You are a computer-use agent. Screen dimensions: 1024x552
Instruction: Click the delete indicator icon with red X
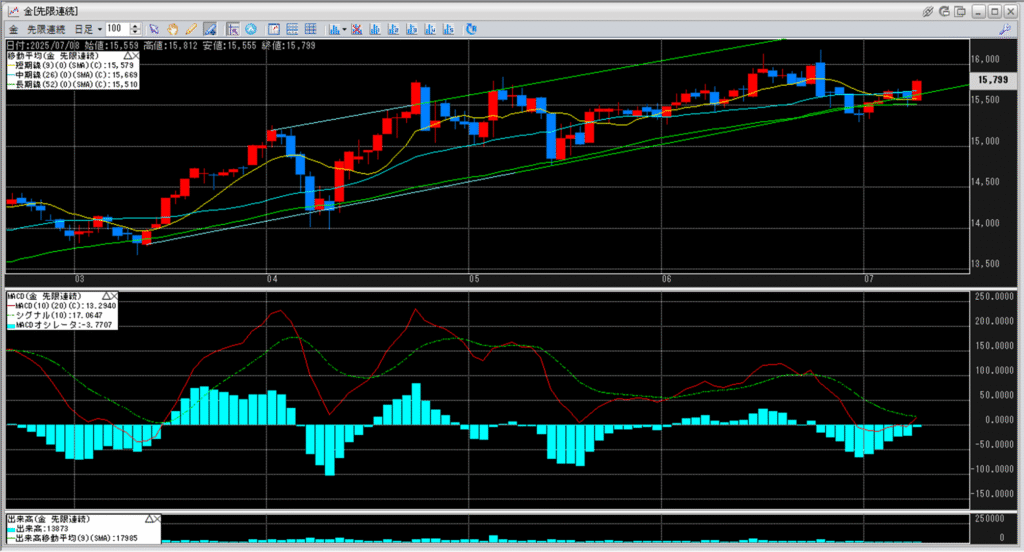[x=357, y=29]
